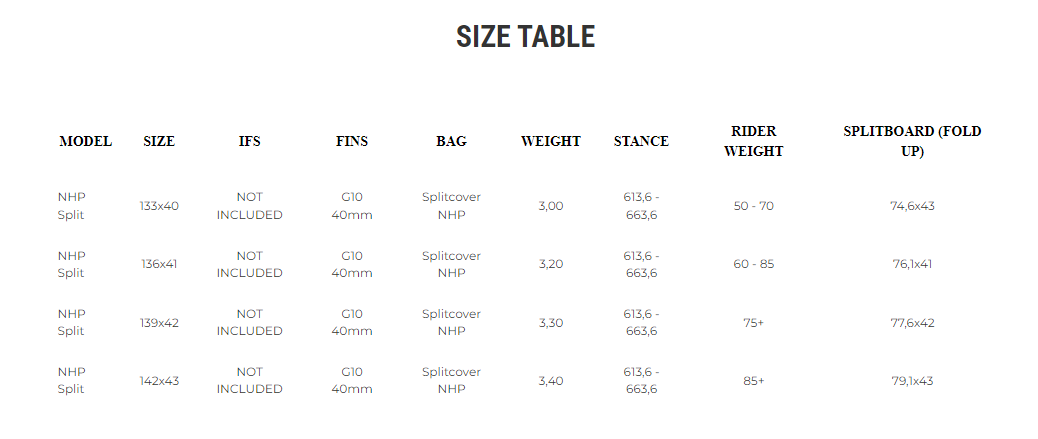The image size is (1038, 439).
Task: Click the SIZE TABLE heading
Action: coord(525,37)
